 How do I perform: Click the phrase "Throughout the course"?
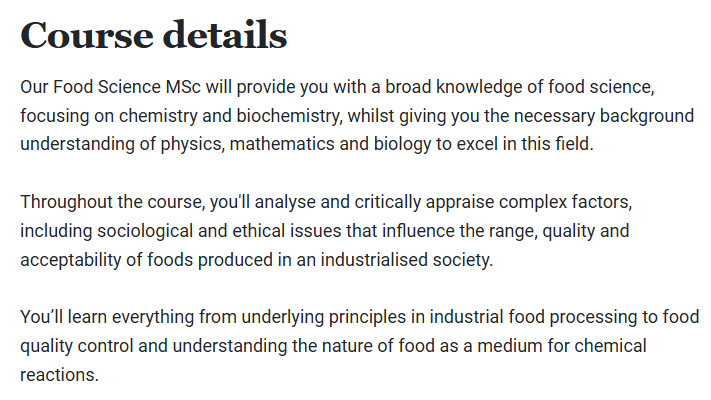tap(112, 202)
